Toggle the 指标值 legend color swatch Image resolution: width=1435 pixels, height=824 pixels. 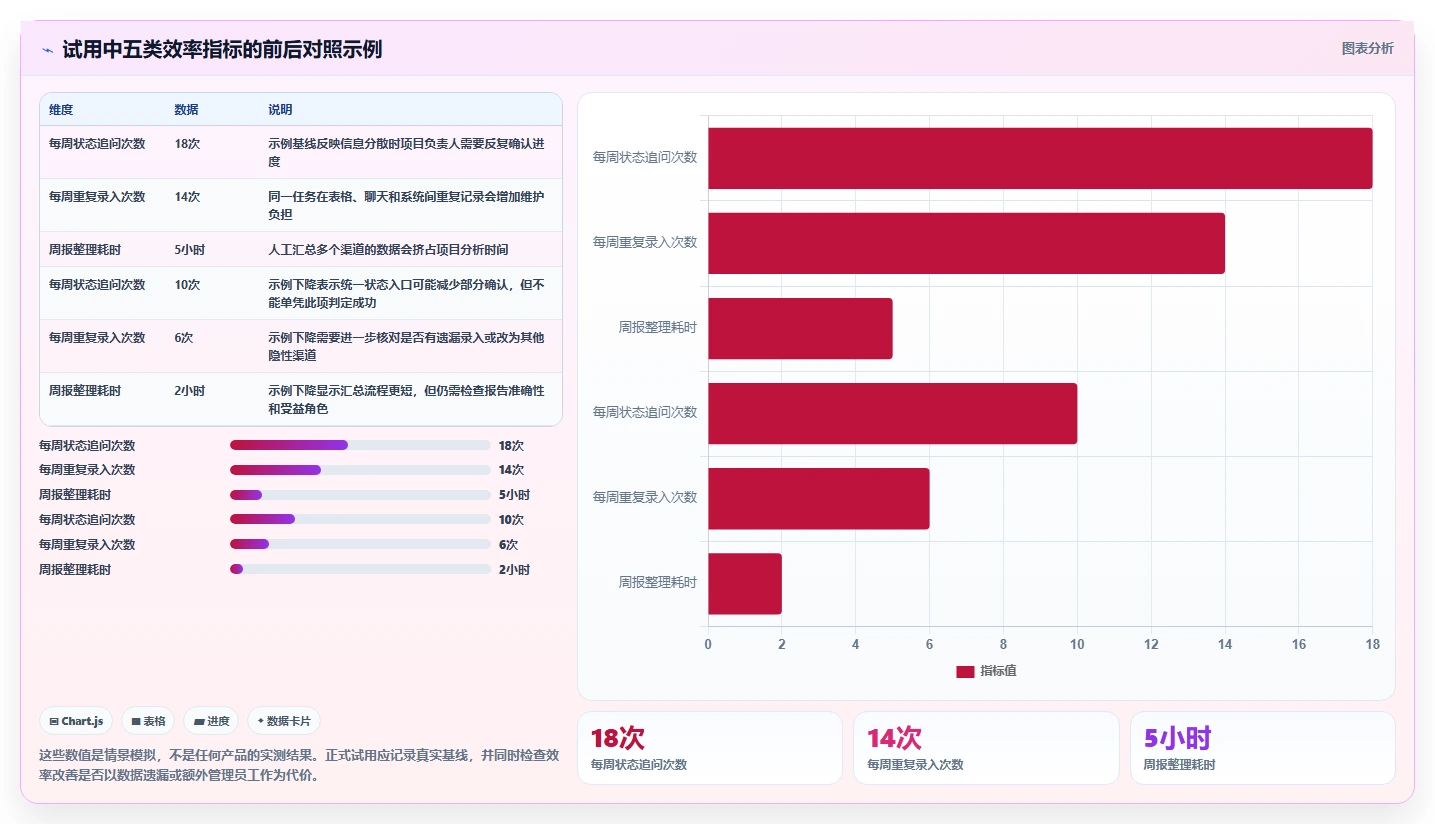click(965, 672)
